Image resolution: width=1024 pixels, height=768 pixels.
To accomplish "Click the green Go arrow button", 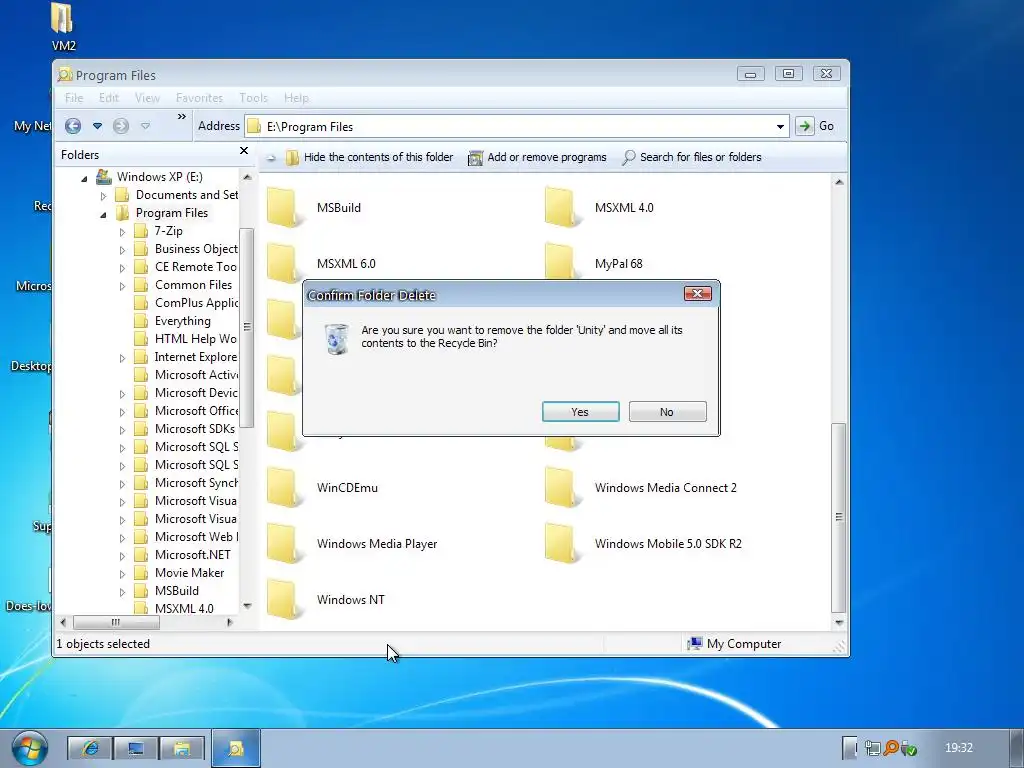I will point(805,126).
